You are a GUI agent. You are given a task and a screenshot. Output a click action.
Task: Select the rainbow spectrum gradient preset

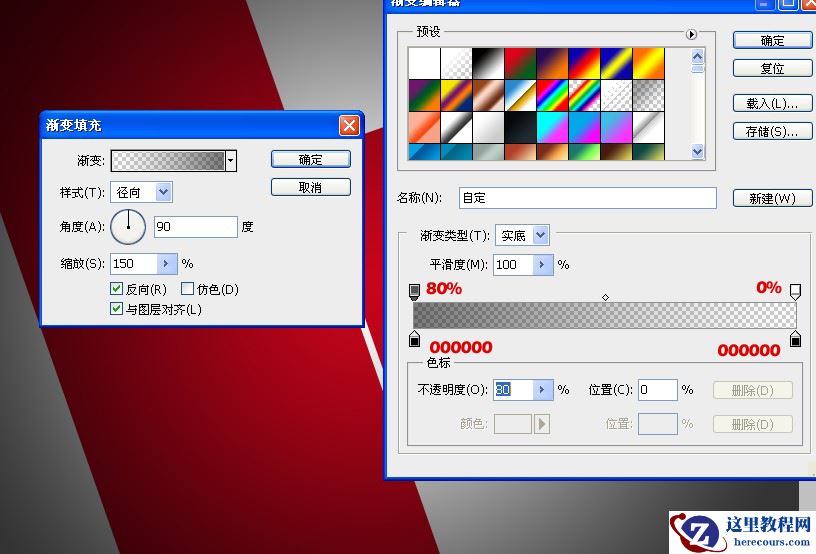tap(552, 95)
